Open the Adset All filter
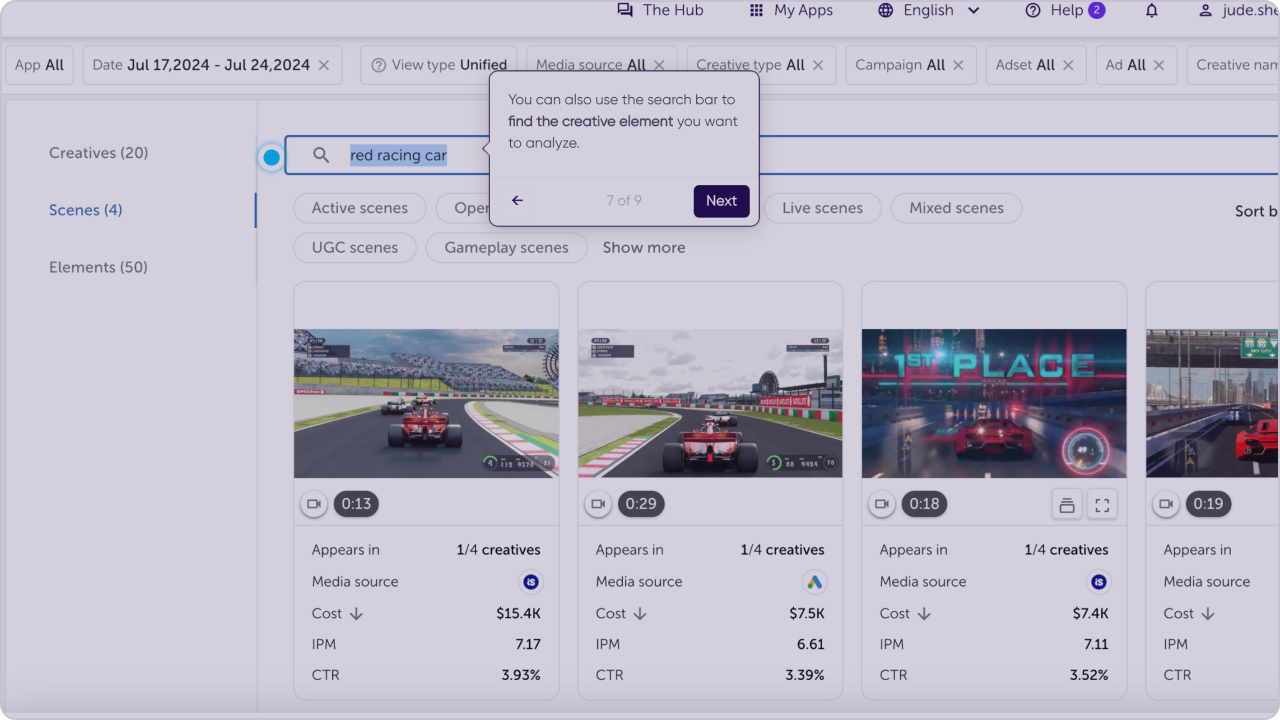The height and width of the screenshot is (720, 1280). pyautogui.click(x=1036, y=65)
